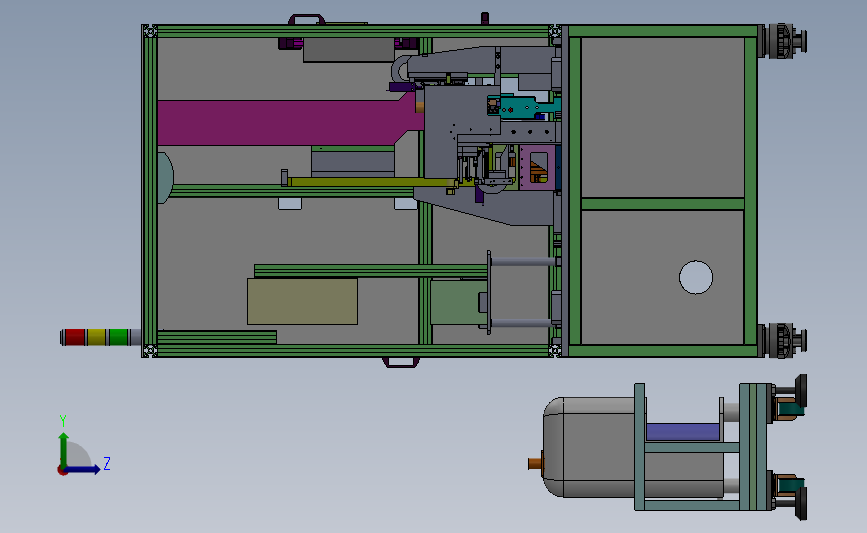The height and width of the screenshot is (533, 867).
Task: Select the semicircular part on left frame edge
Action: (x=165, y=178)
